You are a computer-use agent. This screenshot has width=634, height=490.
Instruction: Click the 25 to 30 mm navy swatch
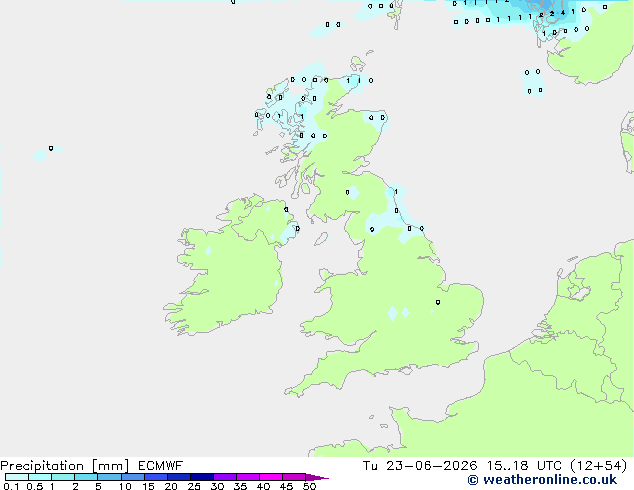202,477
